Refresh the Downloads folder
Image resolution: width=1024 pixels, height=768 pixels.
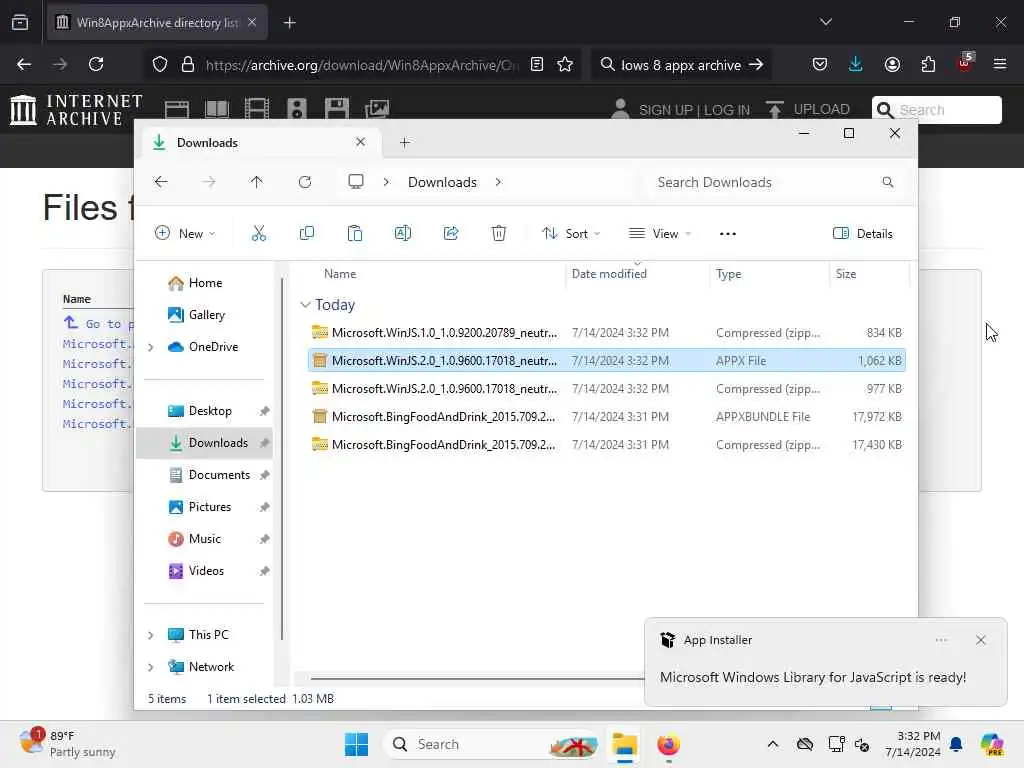pyautogui.click(x=305, y=182)
